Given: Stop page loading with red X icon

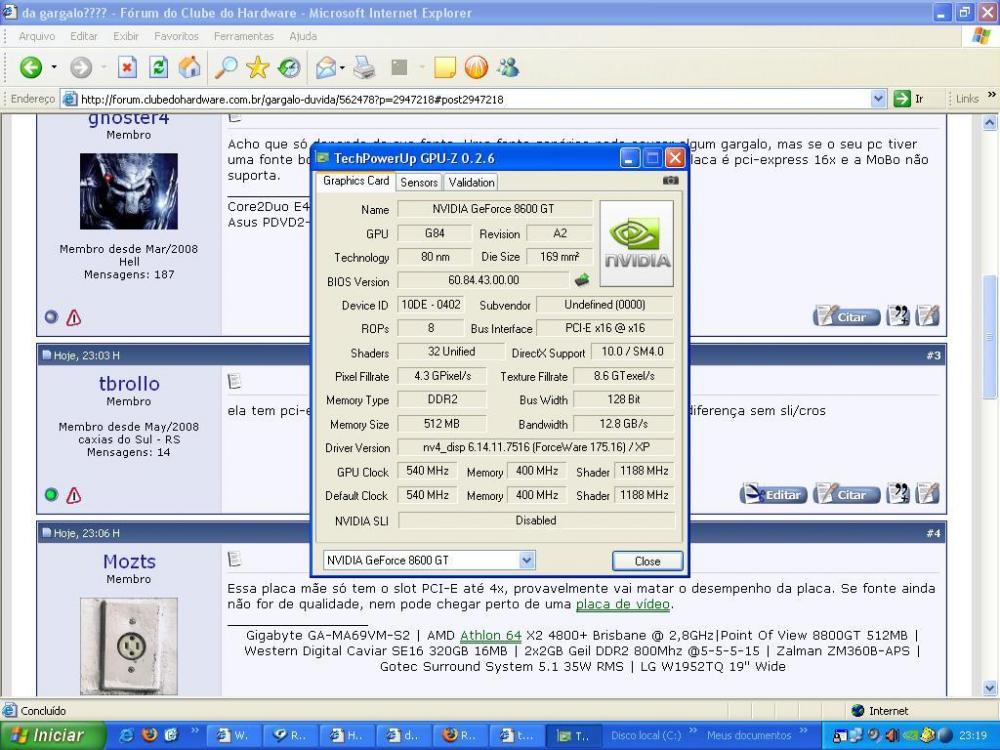Looking at the screenshot, I should click(x=127, y=68).
